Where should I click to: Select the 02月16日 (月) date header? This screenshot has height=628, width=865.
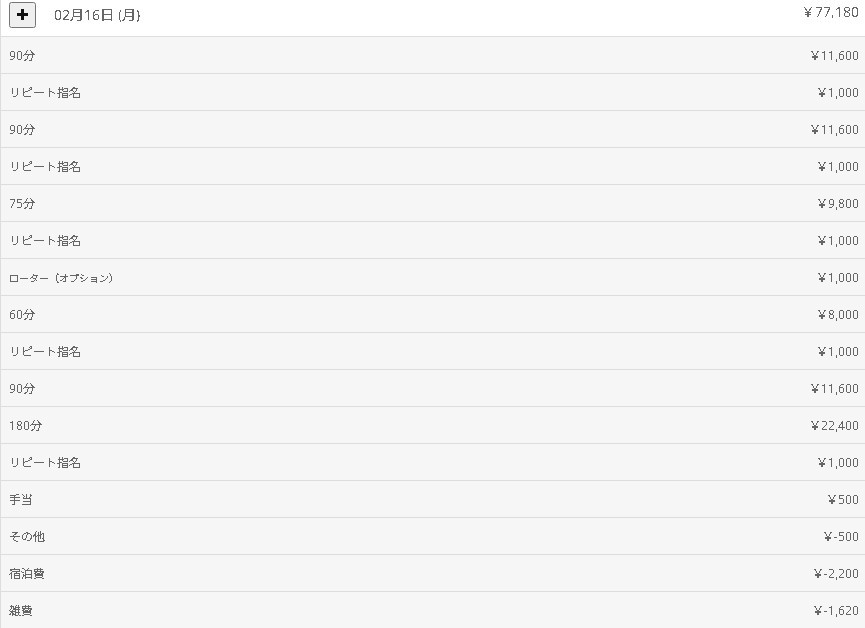click(x=97, y=16)
